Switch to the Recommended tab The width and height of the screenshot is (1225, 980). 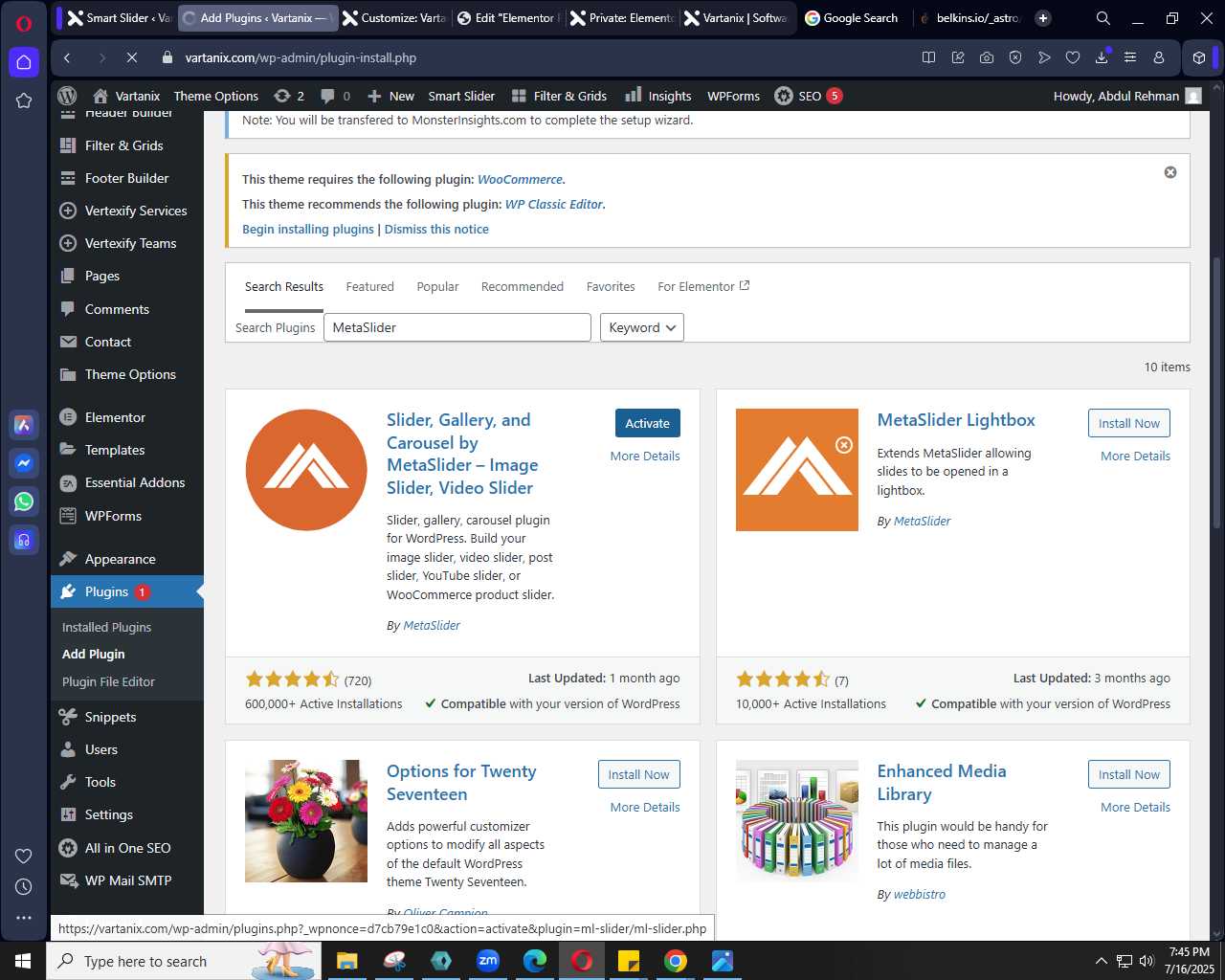click(x=523, y=286)
